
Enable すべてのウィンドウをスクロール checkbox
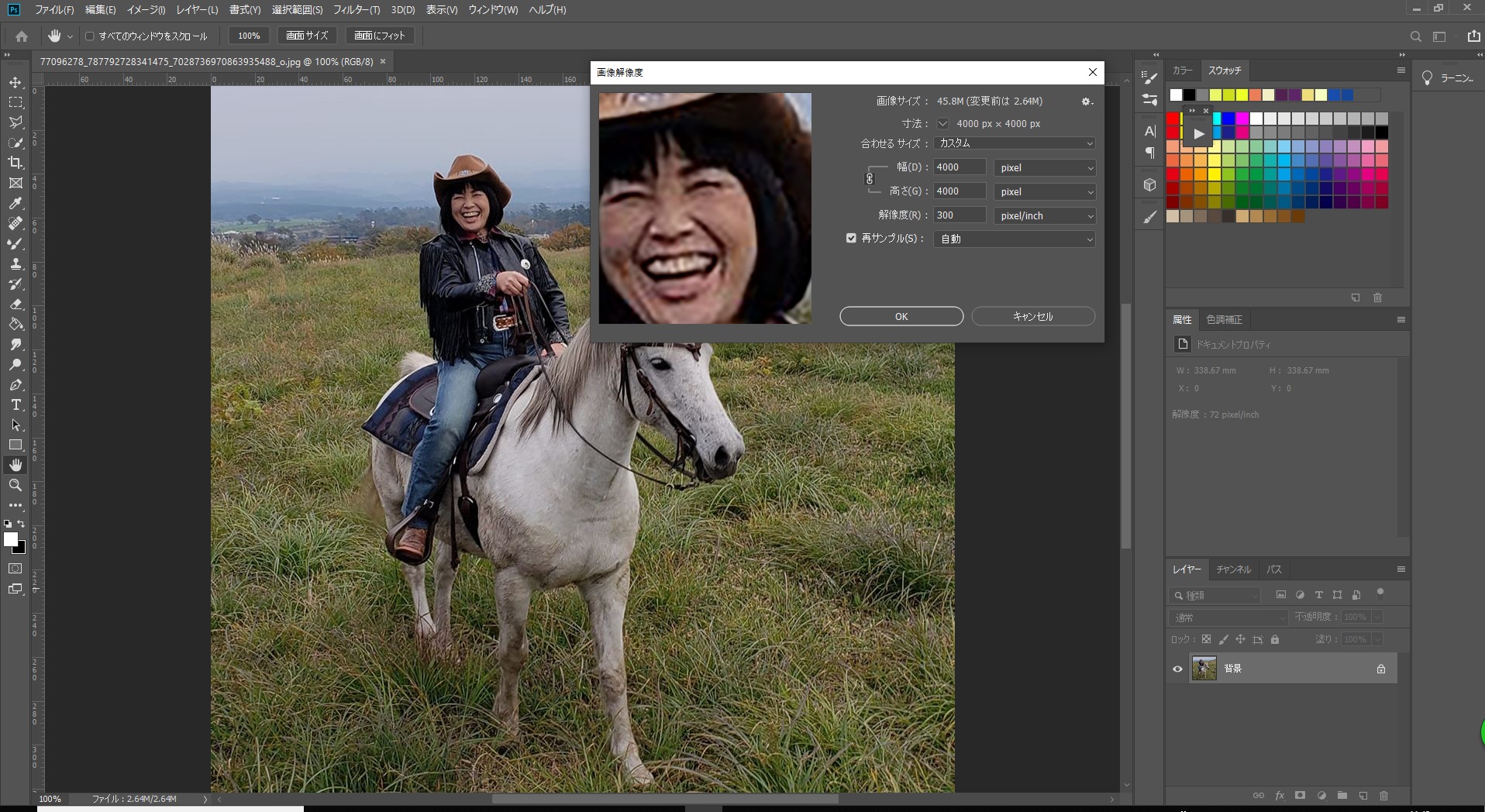tap(90, 36)
